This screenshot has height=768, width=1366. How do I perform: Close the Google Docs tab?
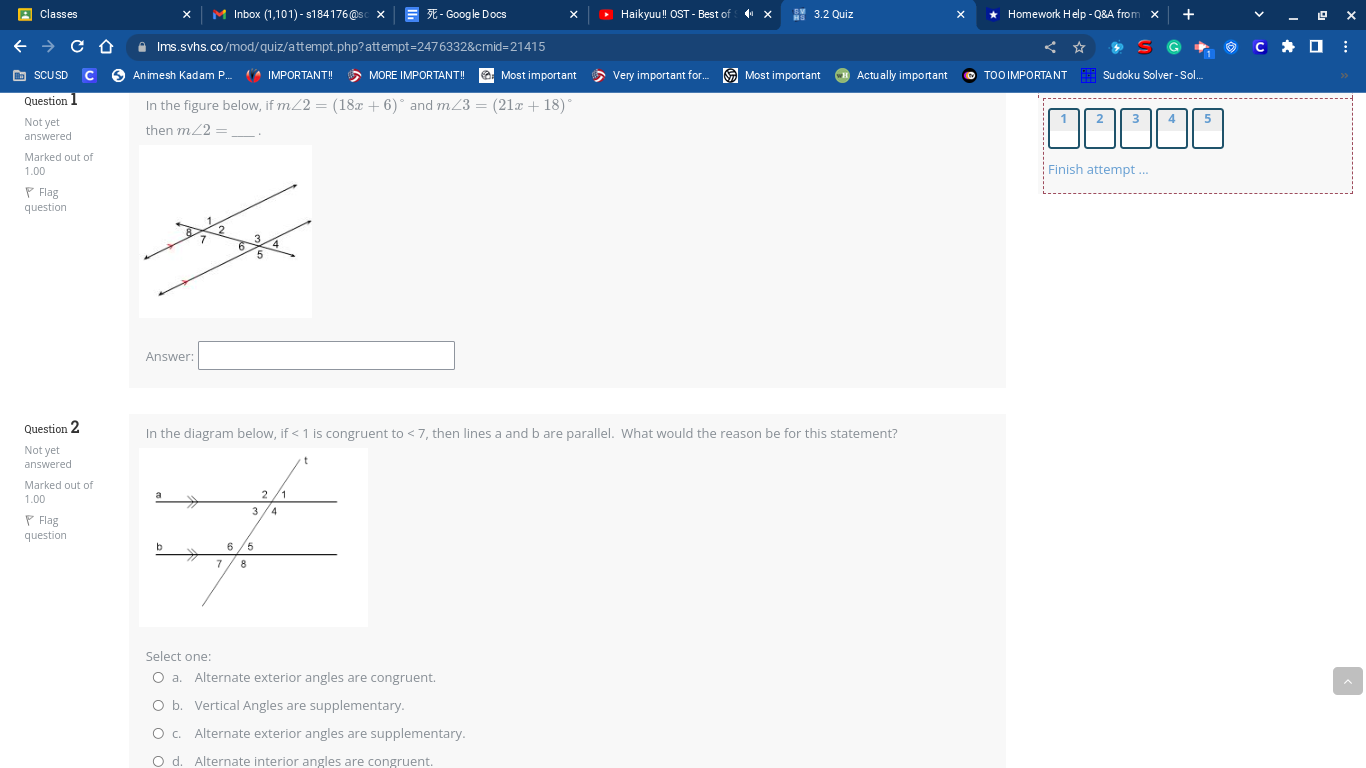[573, 14]
